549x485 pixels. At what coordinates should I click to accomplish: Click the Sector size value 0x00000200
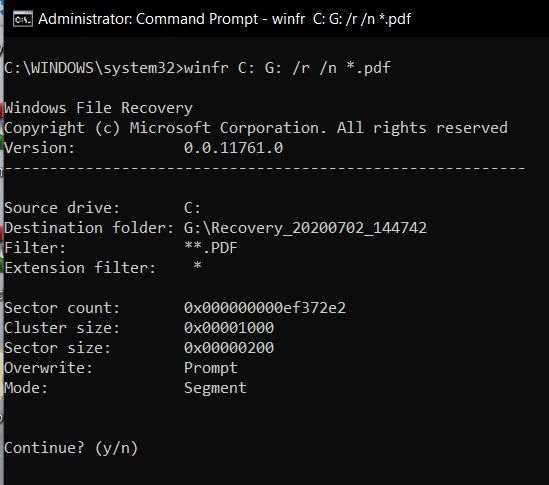pyautogui.click(x=229, y=348)
